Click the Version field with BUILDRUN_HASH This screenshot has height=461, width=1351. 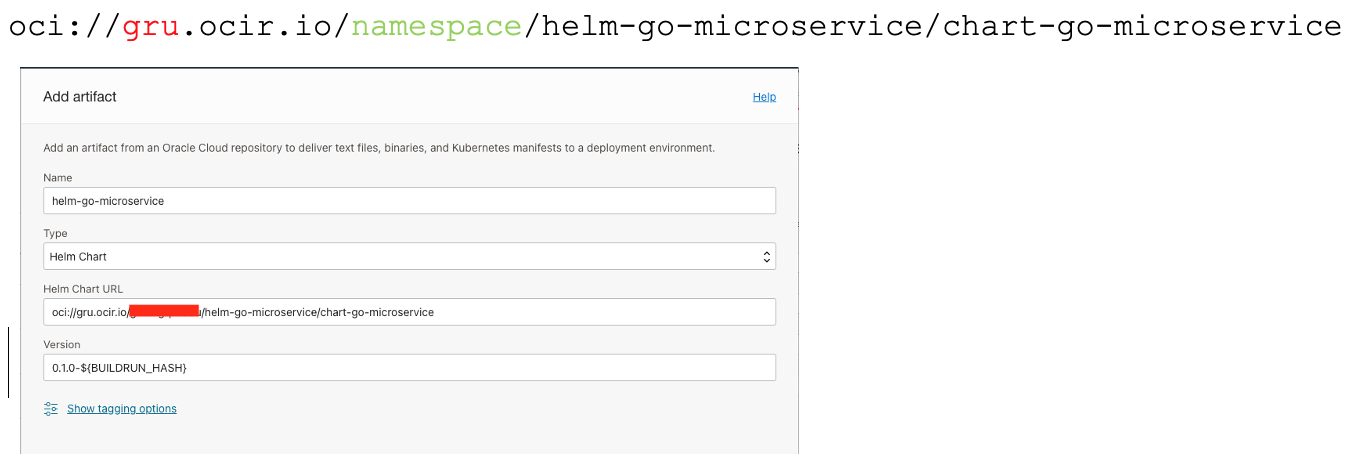point(409,368)
